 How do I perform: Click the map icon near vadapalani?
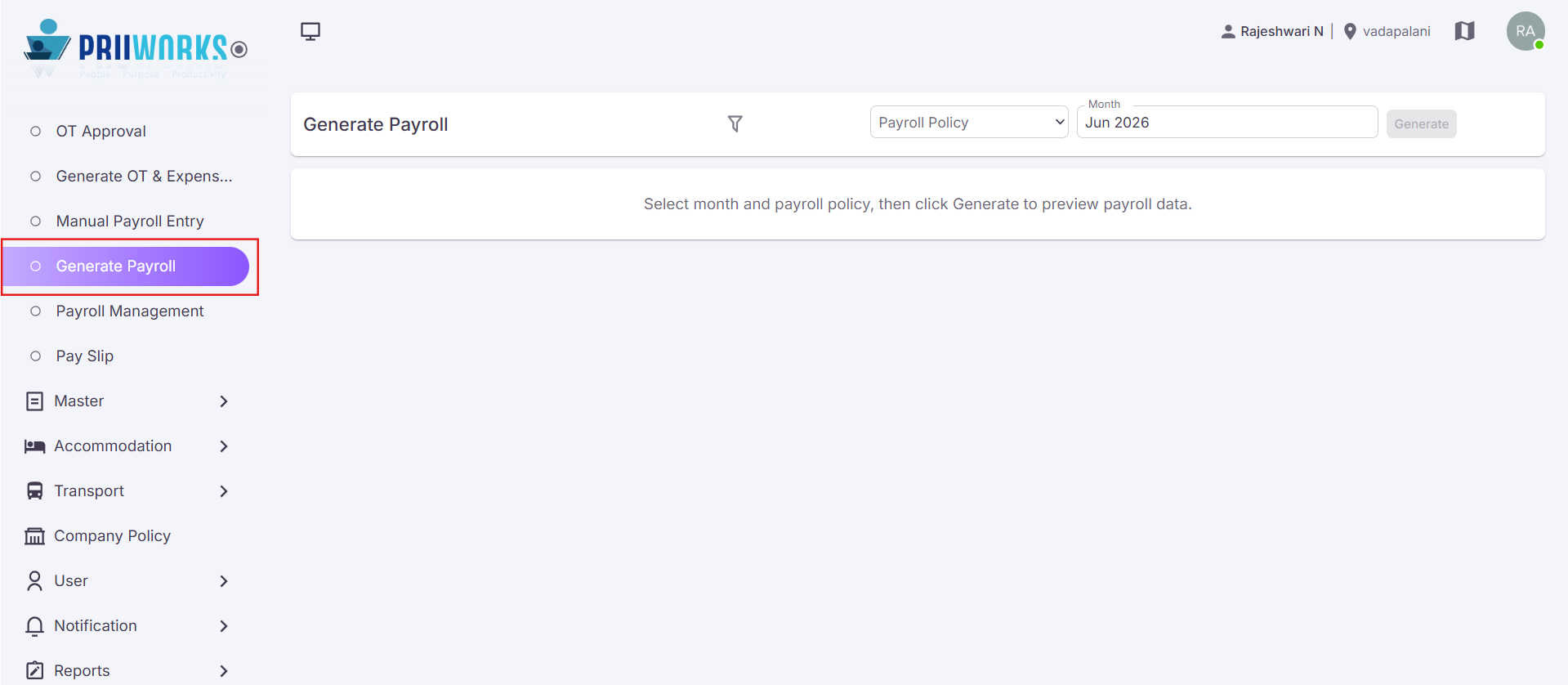(1464, 31)
